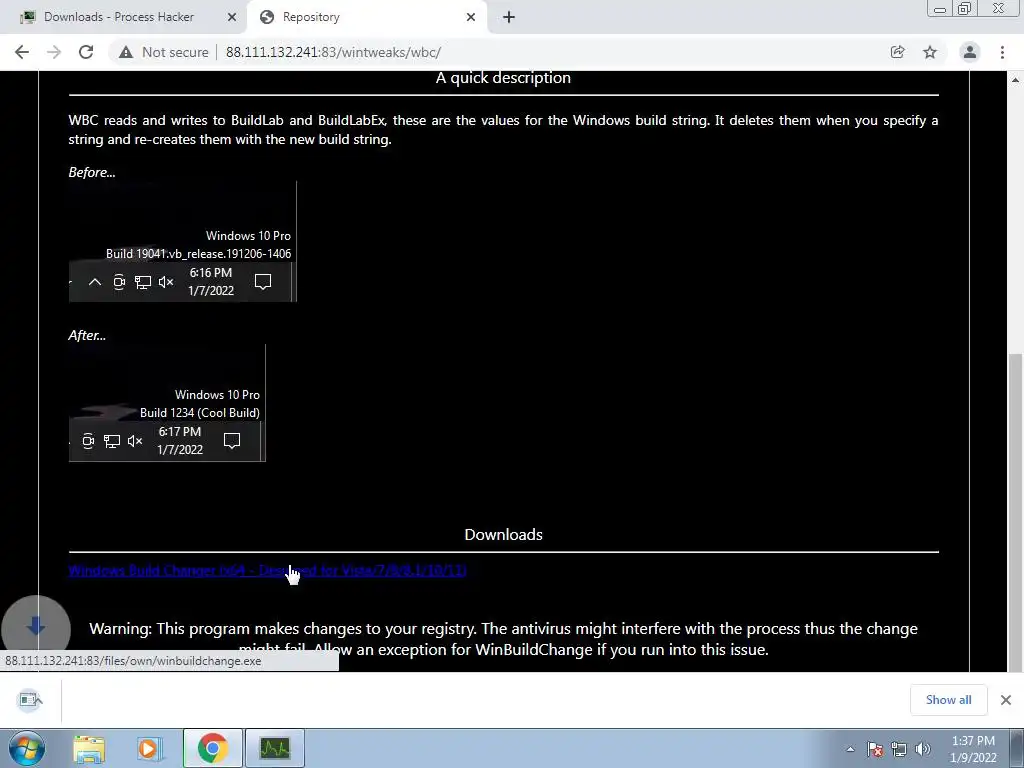Screen dimensions: 1024x768
Task: Click the 'Downloads' section heading
Action: click(x=504, y=534)
